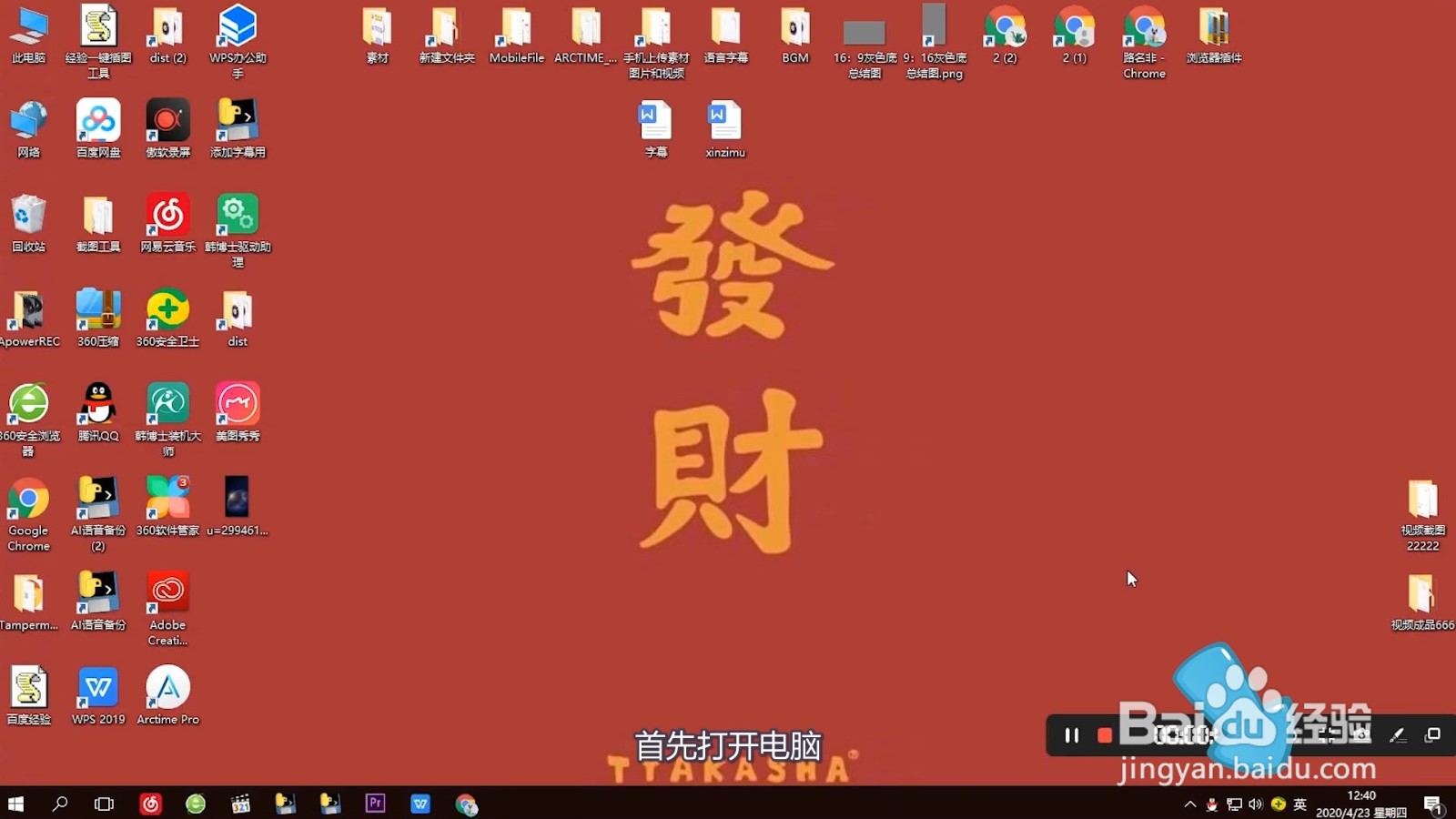Select the annotation pen on the recording toolbar
The height and width of the screenshot is (819, 1456).
[x=1399, y=735]
